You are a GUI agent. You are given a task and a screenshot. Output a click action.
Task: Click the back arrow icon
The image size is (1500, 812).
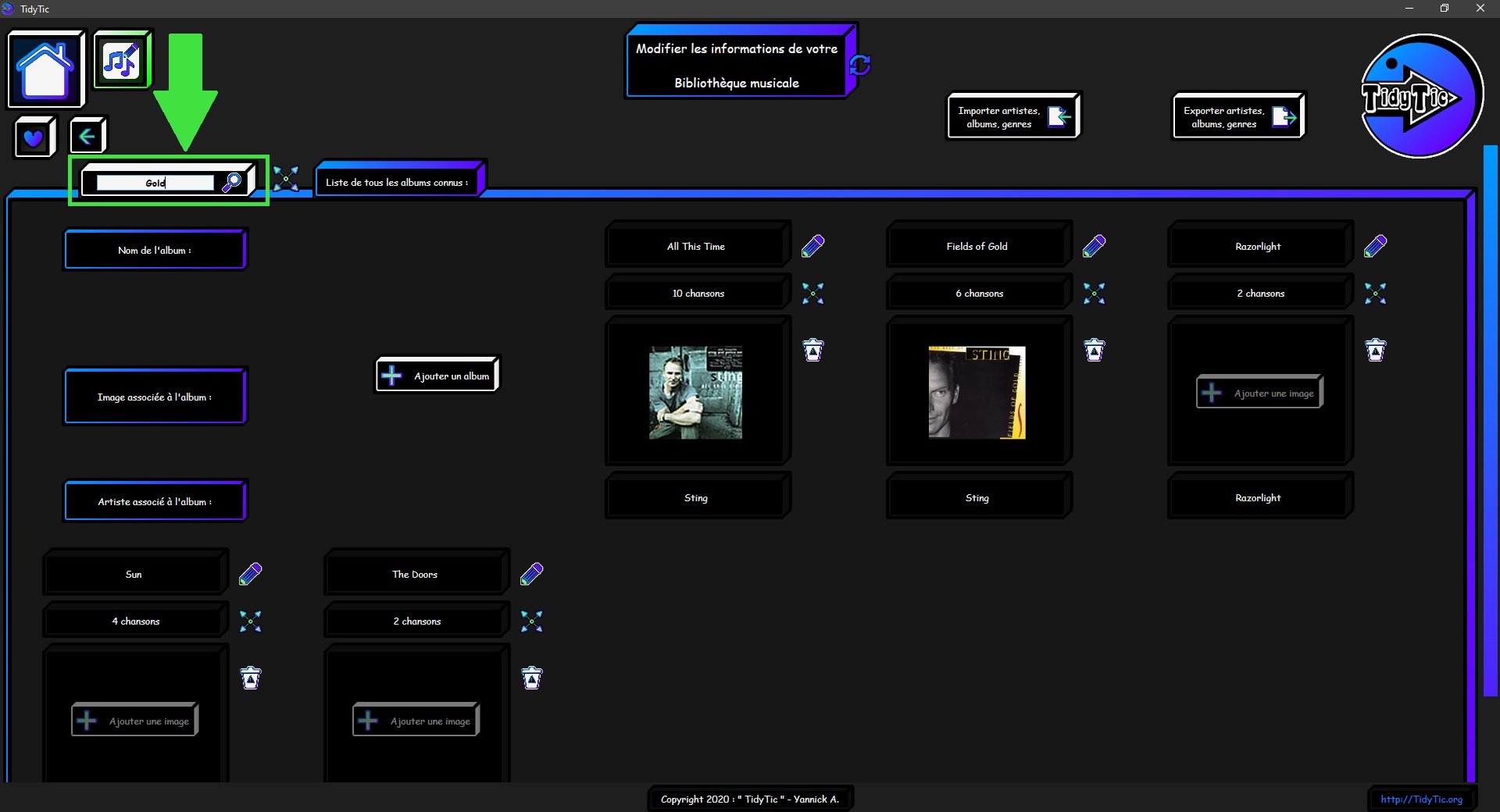pos(87,137)
